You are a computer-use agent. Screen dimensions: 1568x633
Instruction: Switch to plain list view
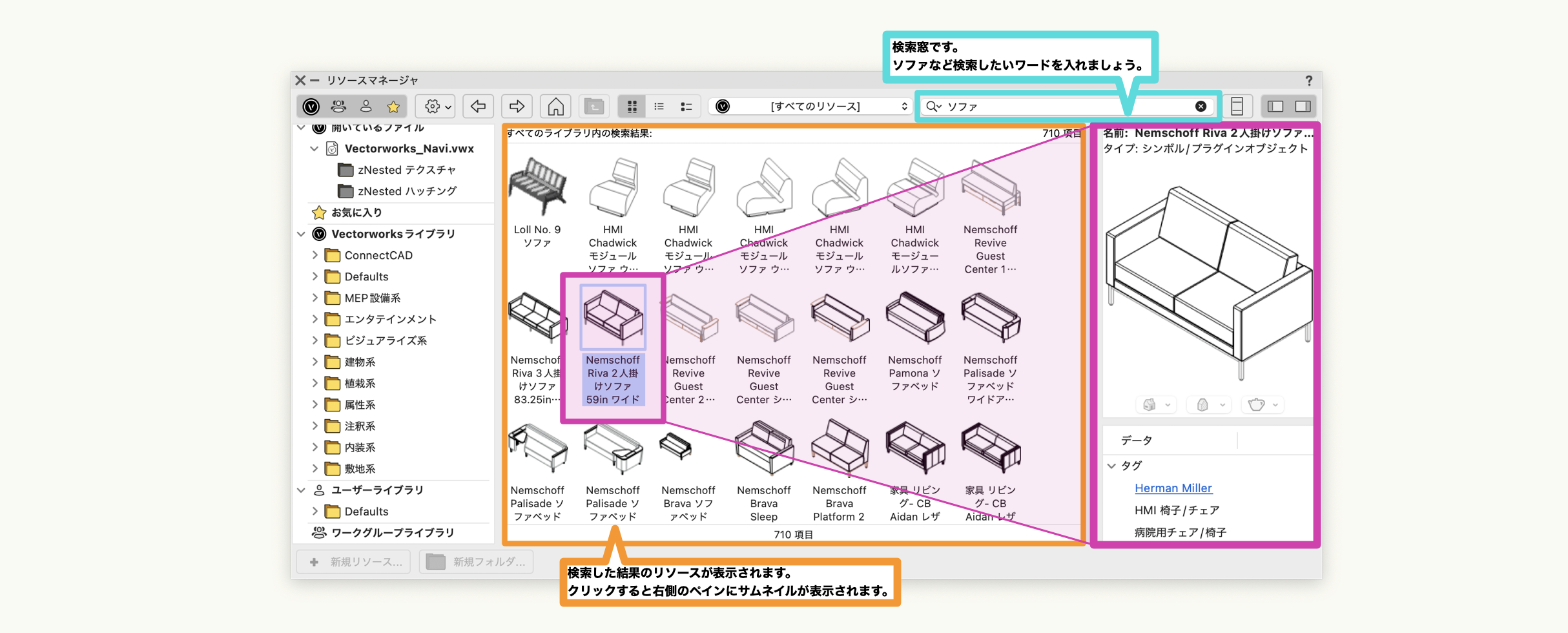coord(659,107)
